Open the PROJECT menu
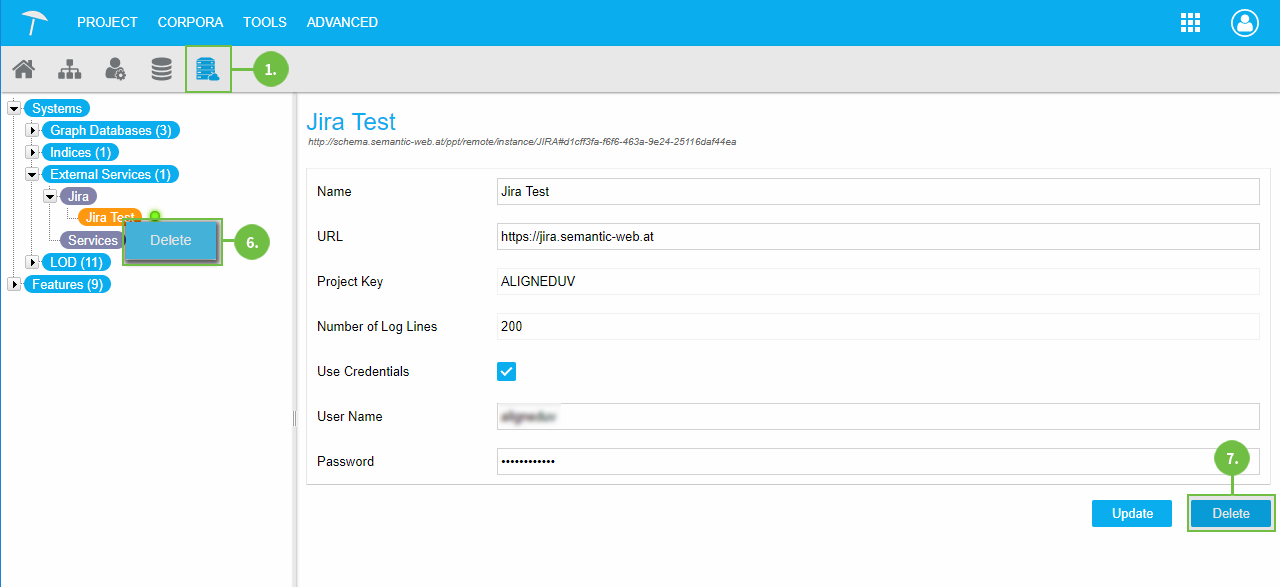Image resolution: width=1280 pixels, height=587 pixels. tap(107, 22)
